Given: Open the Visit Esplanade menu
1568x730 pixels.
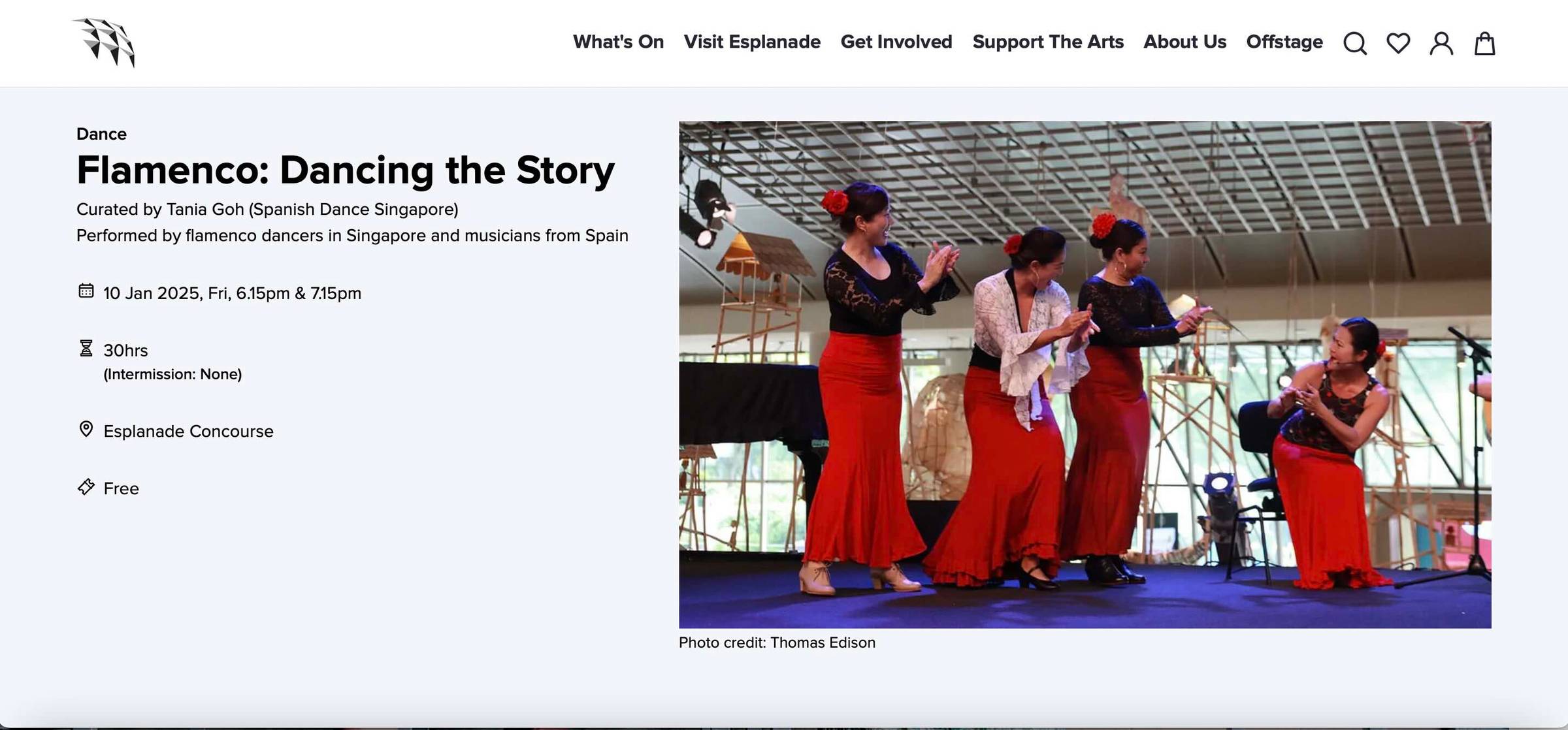Looking at the screenshot, I should tap(752, 42).
